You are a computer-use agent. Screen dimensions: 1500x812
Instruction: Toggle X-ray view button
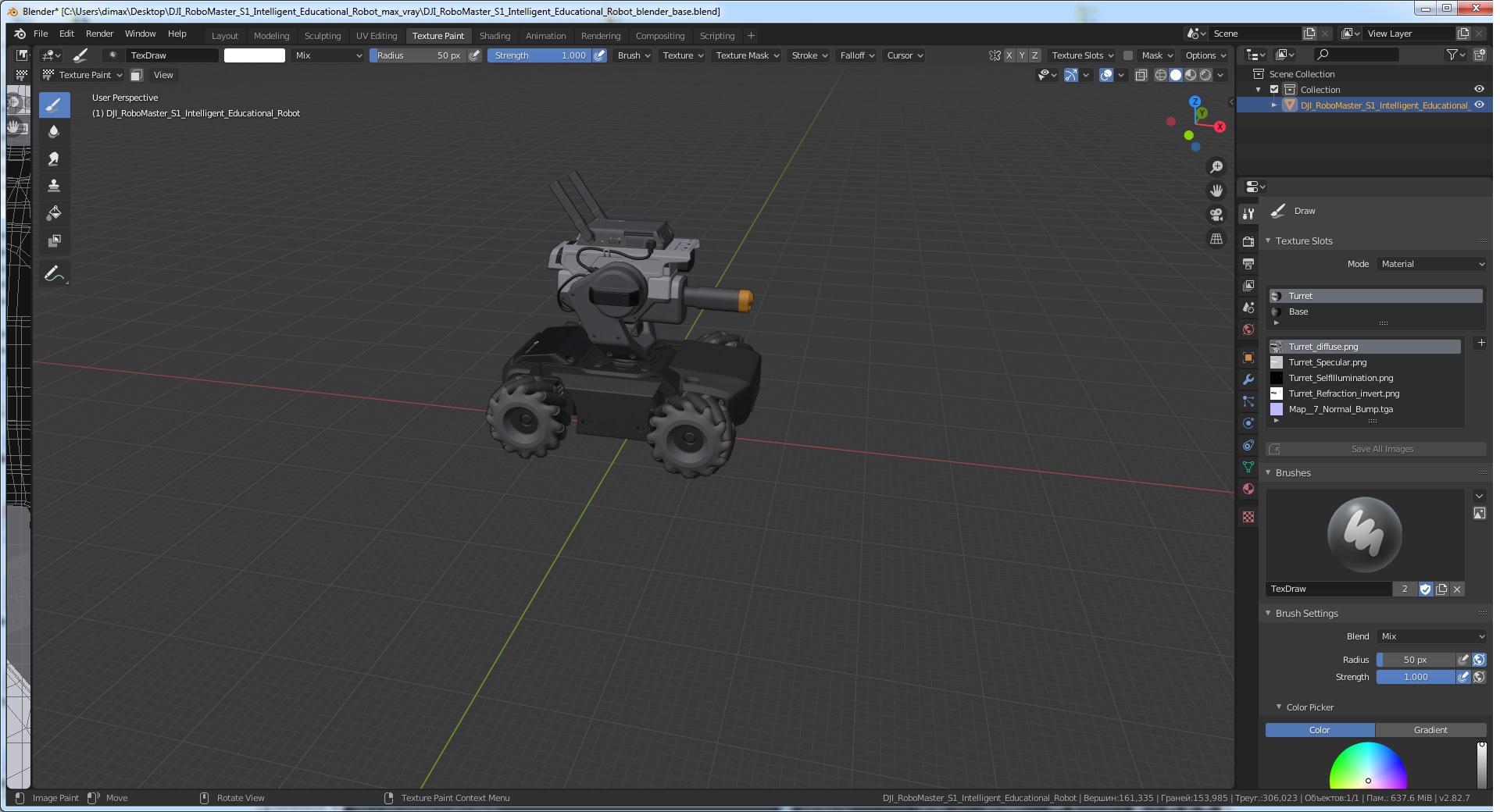(1141, 75)
